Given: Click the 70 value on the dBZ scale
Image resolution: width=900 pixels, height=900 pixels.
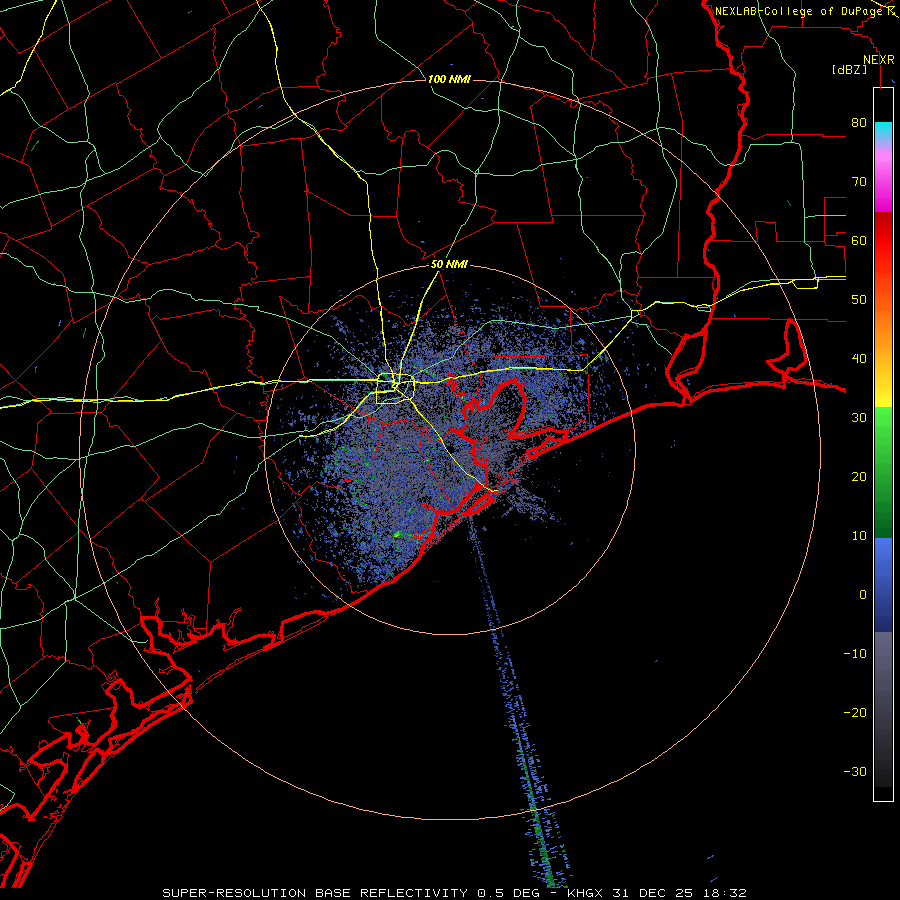Looking at the screenshot, I should click(x=859, y=181).
